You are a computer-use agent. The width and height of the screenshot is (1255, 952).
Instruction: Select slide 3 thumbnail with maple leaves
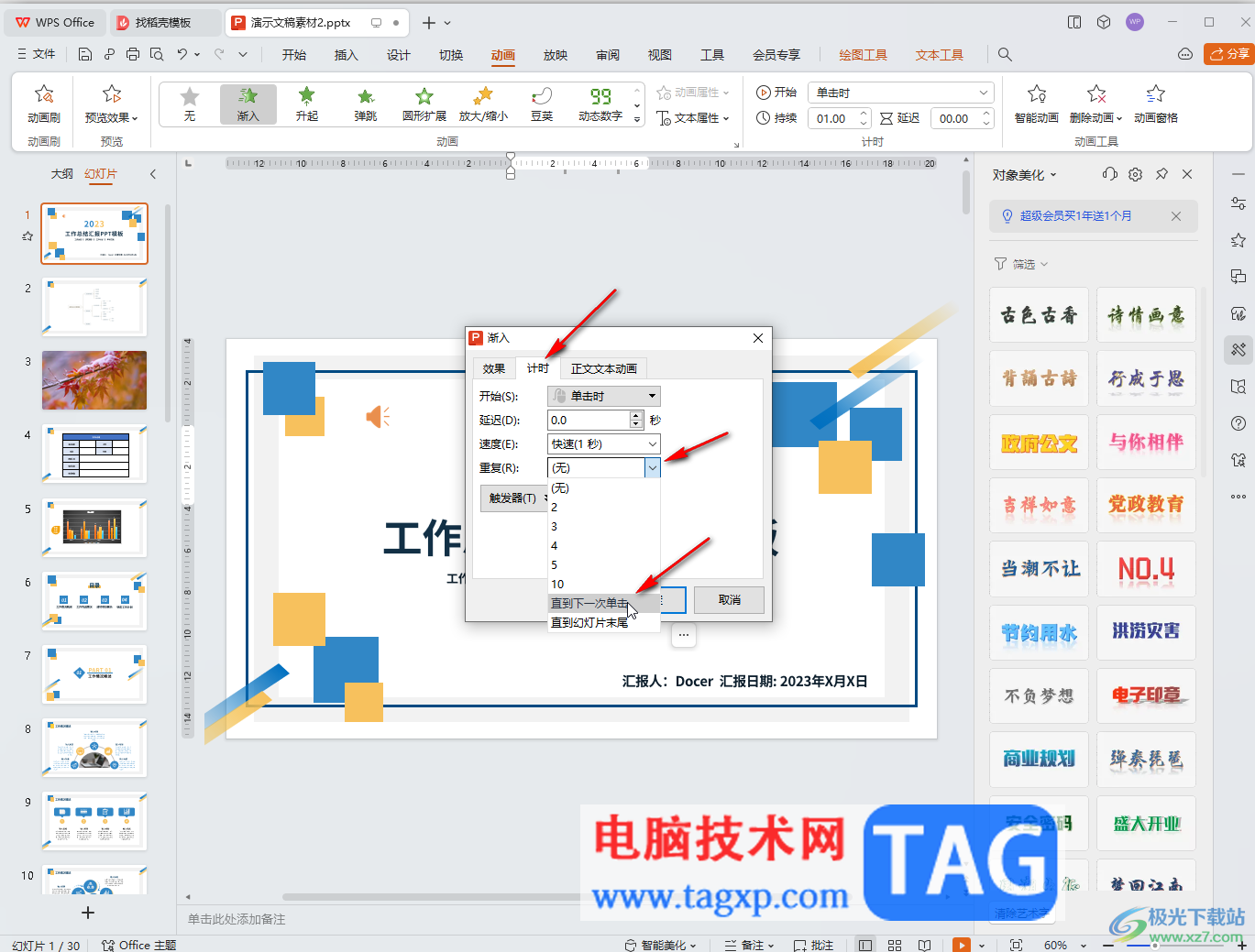94,380
